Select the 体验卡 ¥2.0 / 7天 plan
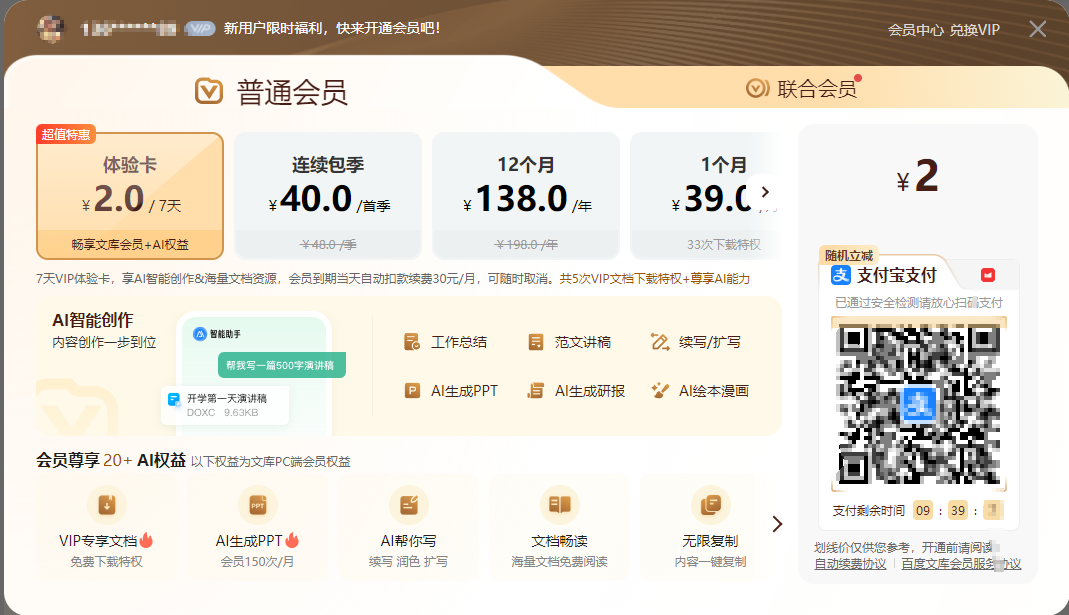The image size is (1069, 615). [x=130, y=196]
